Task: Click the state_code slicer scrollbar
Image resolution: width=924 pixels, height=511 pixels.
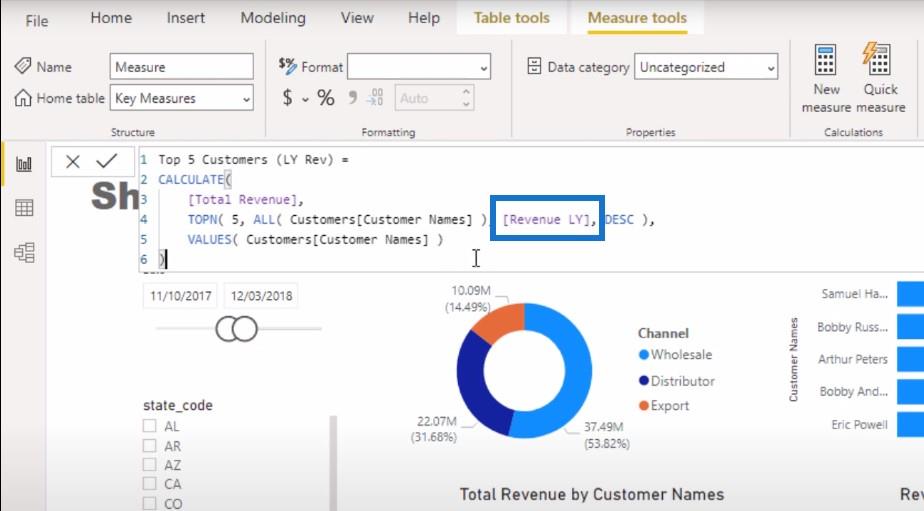Action: (333, 463)
